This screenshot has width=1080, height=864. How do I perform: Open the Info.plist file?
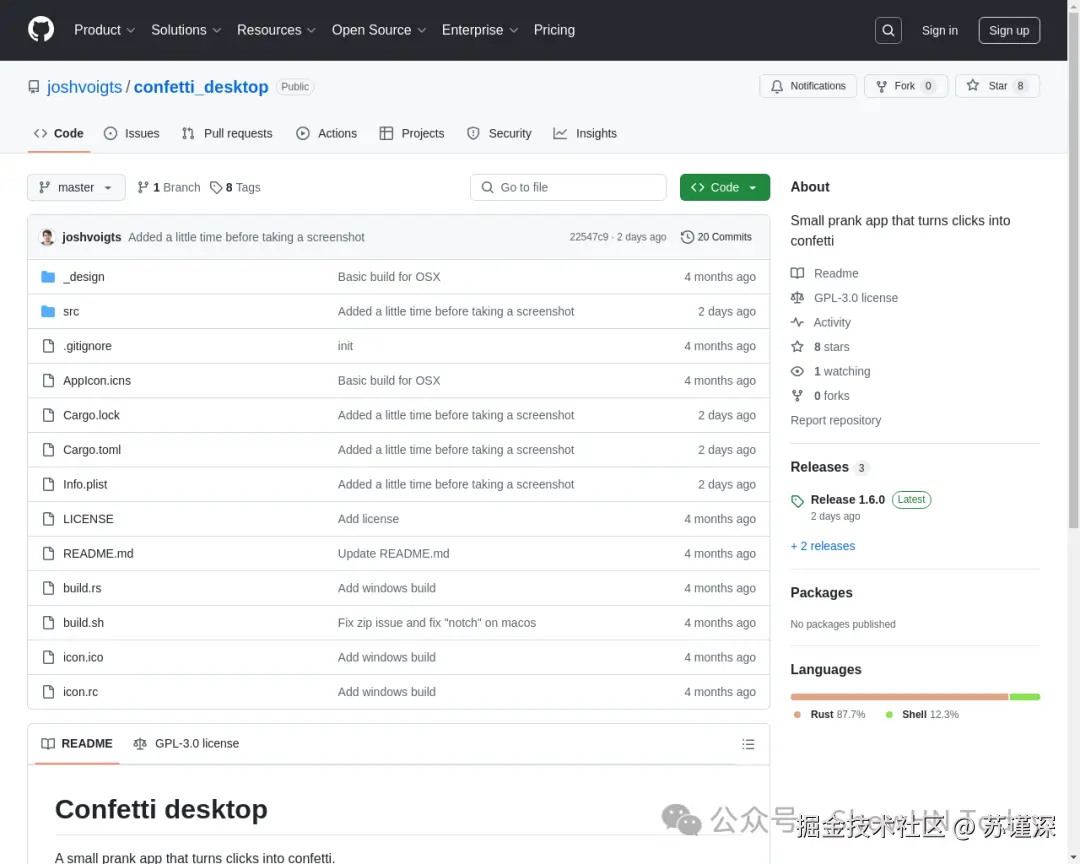coord(85,484)
